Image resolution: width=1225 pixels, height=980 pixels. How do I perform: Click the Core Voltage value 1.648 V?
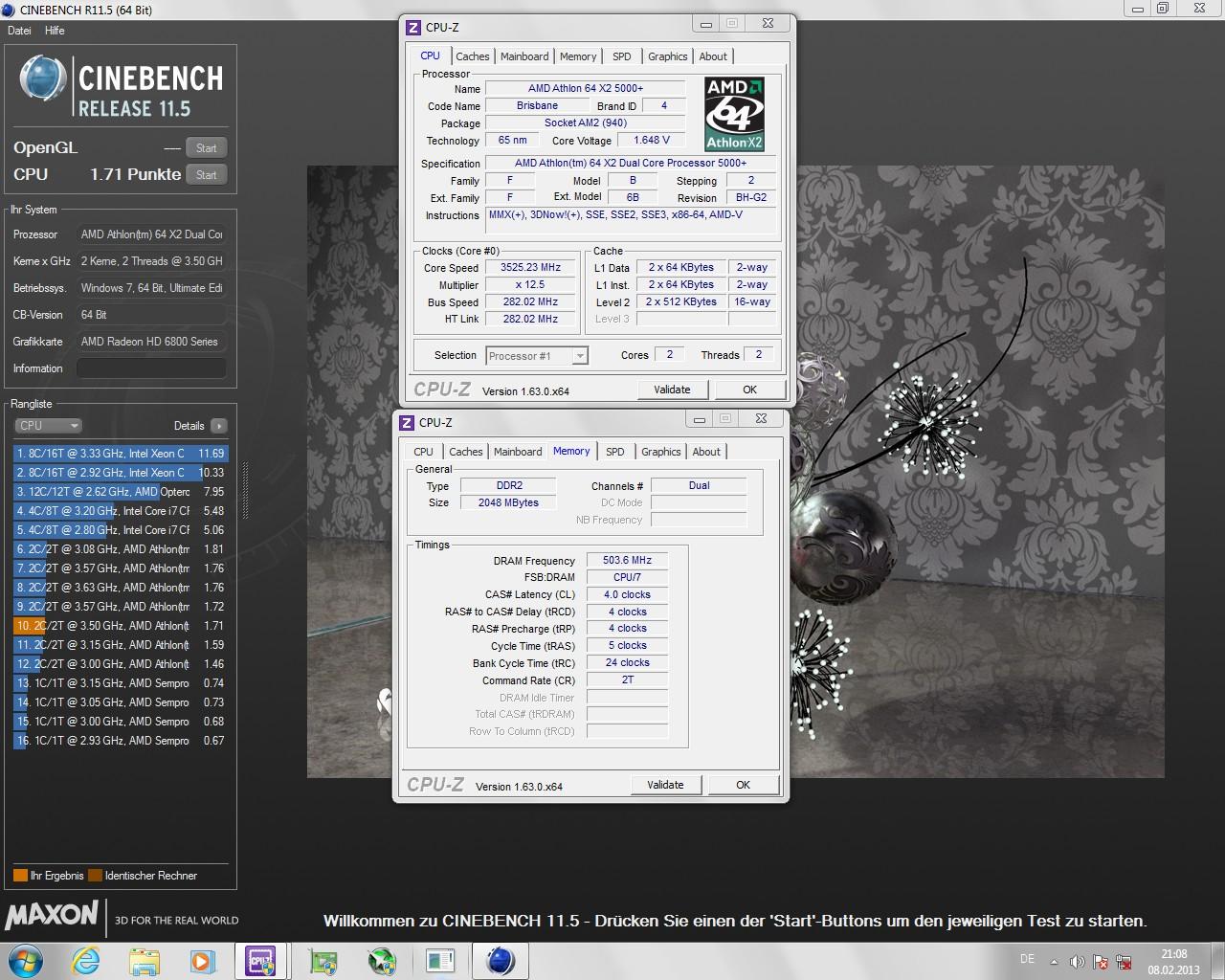pyautogui.click(x=652, y=140)
